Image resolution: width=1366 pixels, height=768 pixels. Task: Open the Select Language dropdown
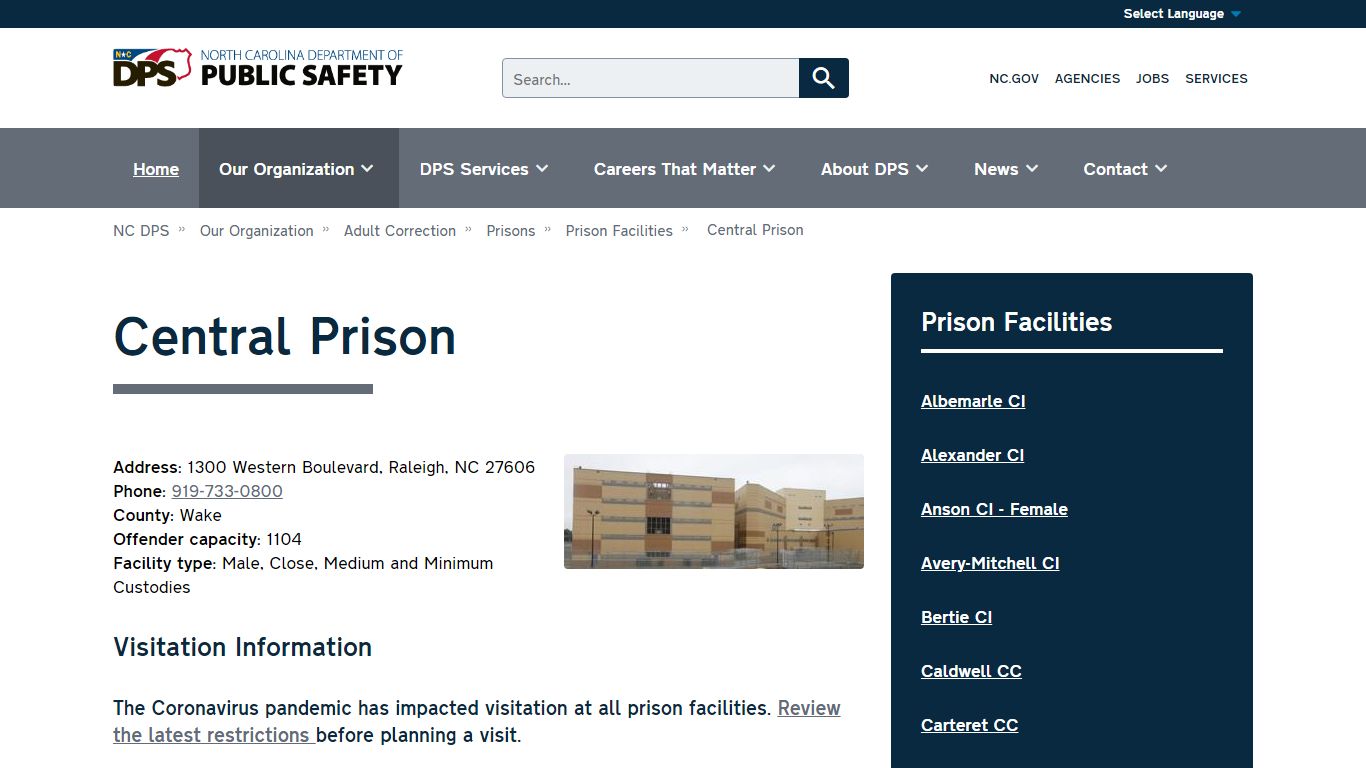click(1181, 14)
